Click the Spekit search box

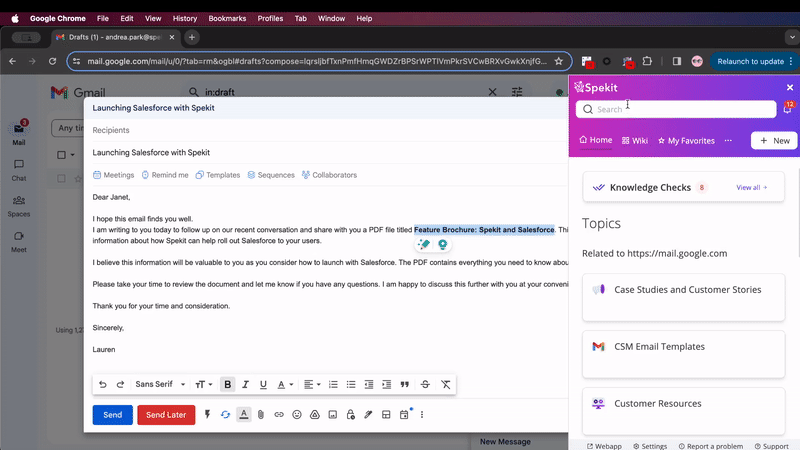676,109
